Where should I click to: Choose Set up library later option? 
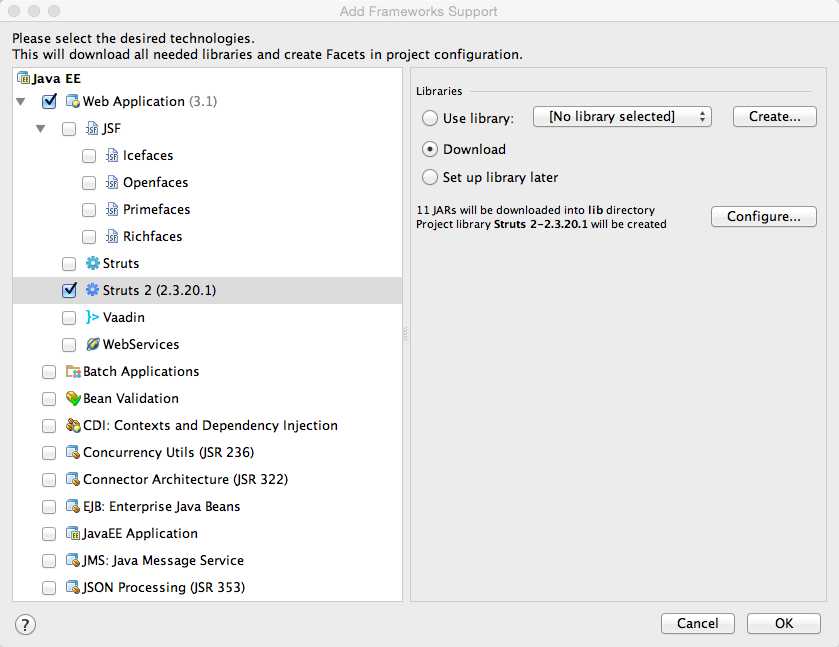430,177
